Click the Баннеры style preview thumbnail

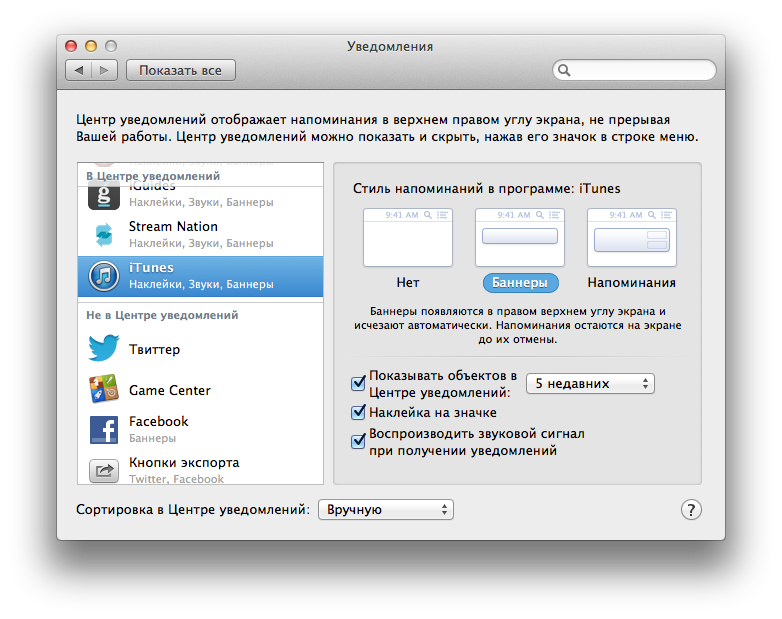(520, 237)
